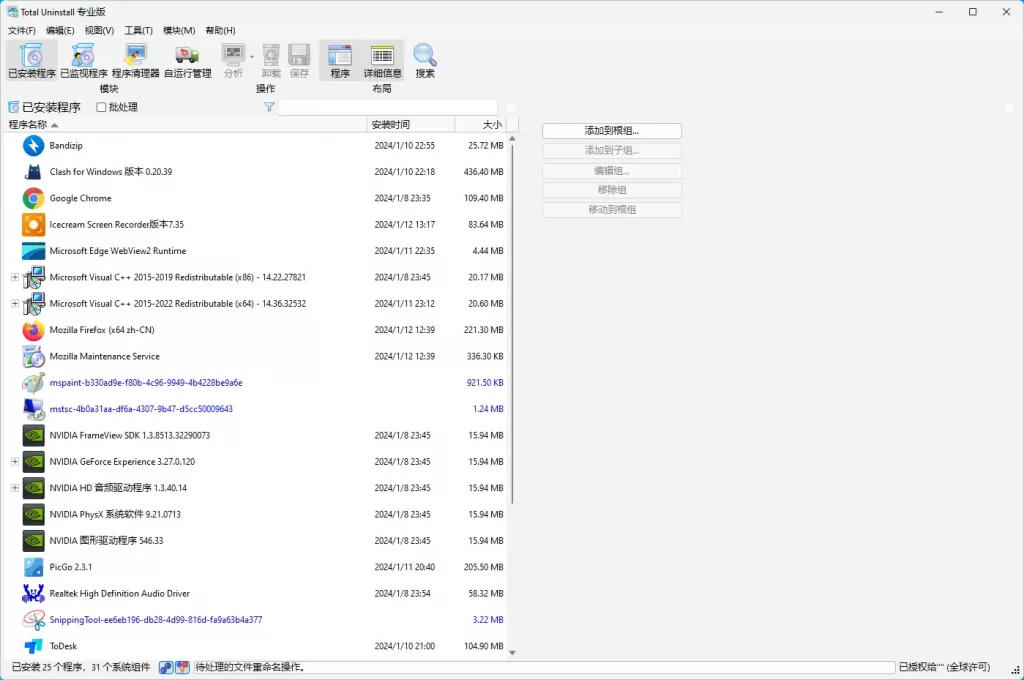Click the filter funnel icon

pos(269,107)
